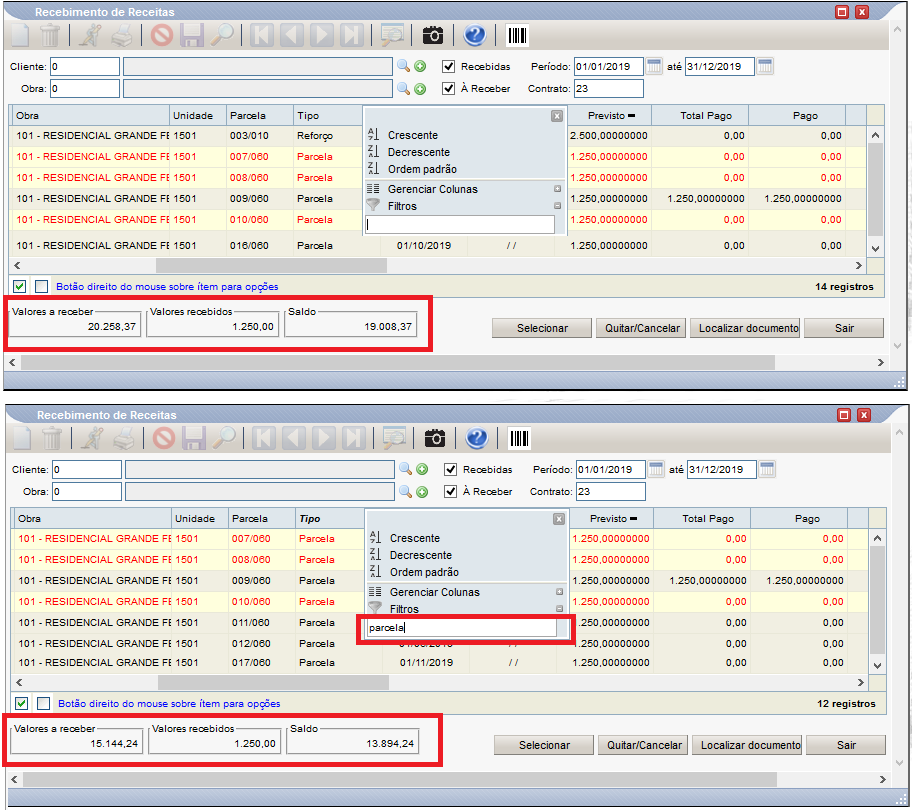Go to next record in the 14 registros window

pos(322,35)
